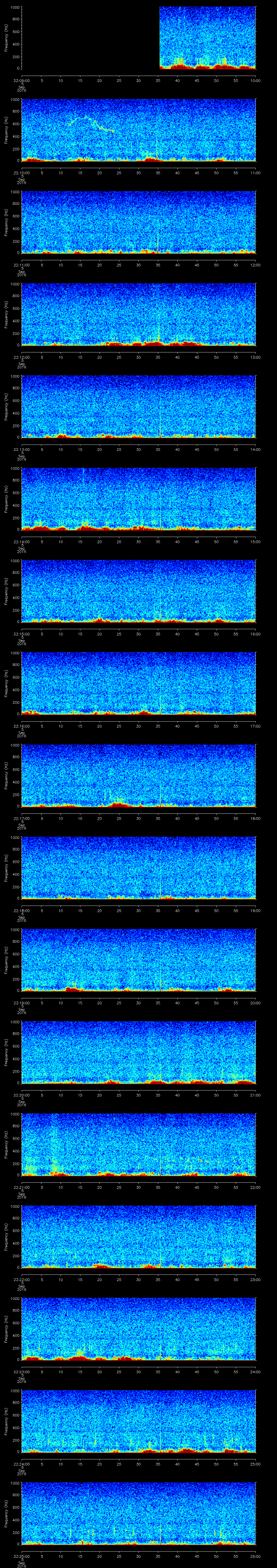Click the red low-frequency band in the 22:12 spectrogram
Image resolution: width=277 pixels, height=1568 pixels.
tap(152, 343)
